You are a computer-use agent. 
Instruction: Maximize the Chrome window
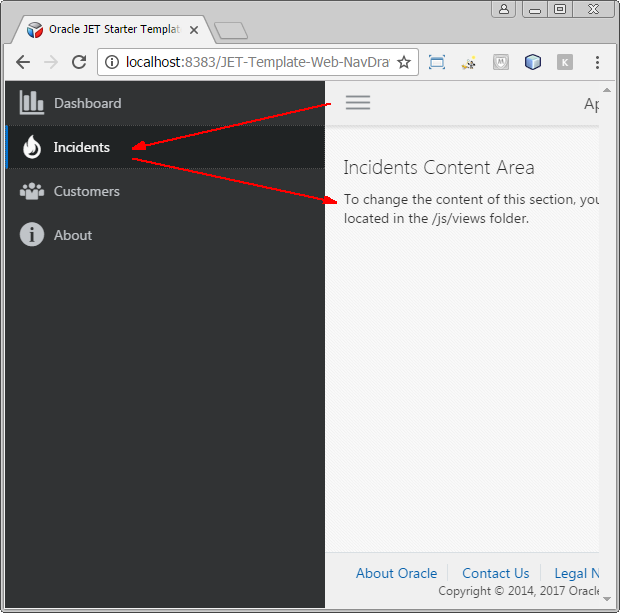click(x=560, y=9)
